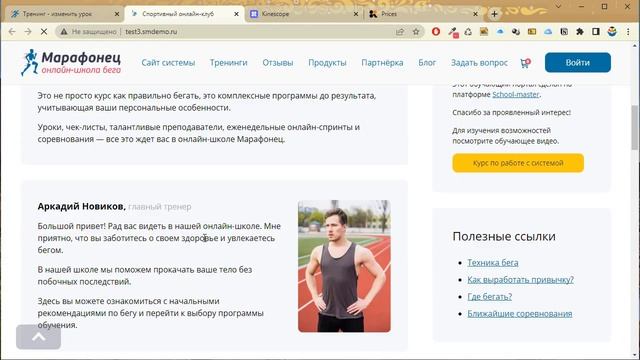Open the recycle-arrows extension icon
640x360 pixels.
468,31
